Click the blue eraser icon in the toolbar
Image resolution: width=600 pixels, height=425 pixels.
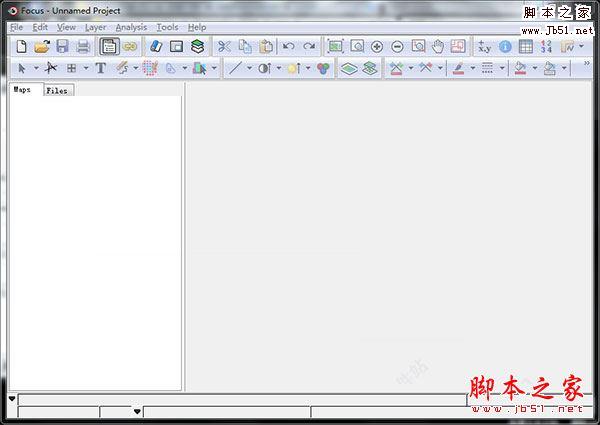click(x=156, y=47)
